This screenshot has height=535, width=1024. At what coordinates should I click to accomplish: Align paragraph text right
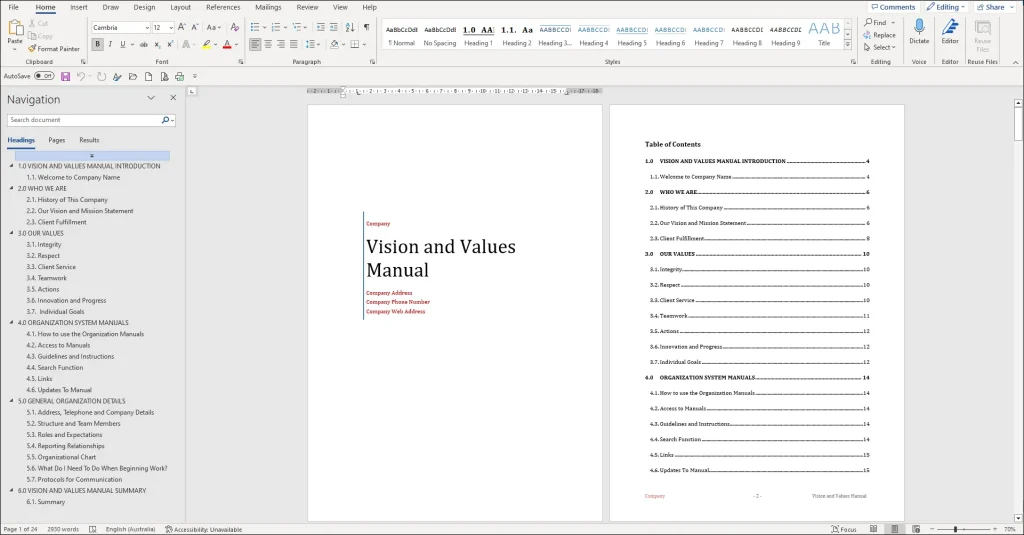[281, 44]
